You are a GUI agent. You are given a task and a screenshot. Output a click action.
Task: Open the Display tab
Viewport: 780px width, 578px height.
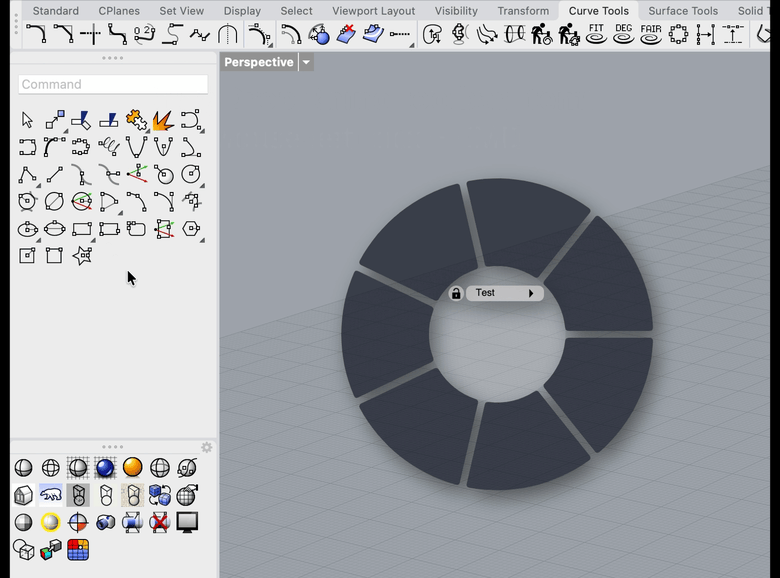(x=242, y=10)
